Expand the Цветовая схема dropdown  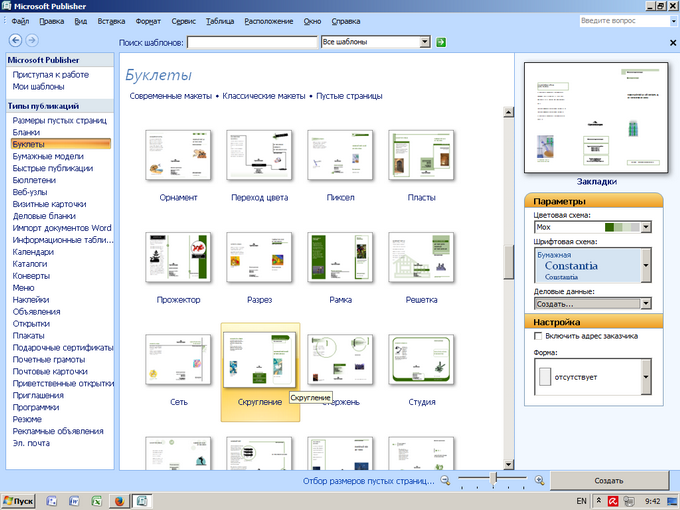click(x=646, y=228)
